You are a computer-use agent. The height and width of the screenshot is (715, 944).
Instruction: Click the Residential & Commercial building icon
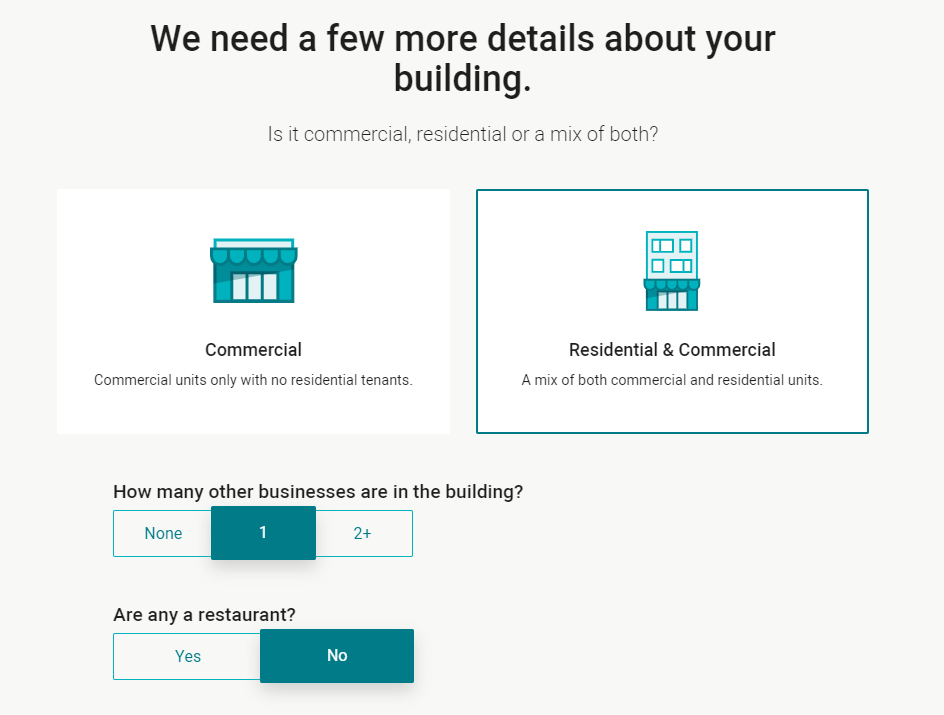coord(672,271)
